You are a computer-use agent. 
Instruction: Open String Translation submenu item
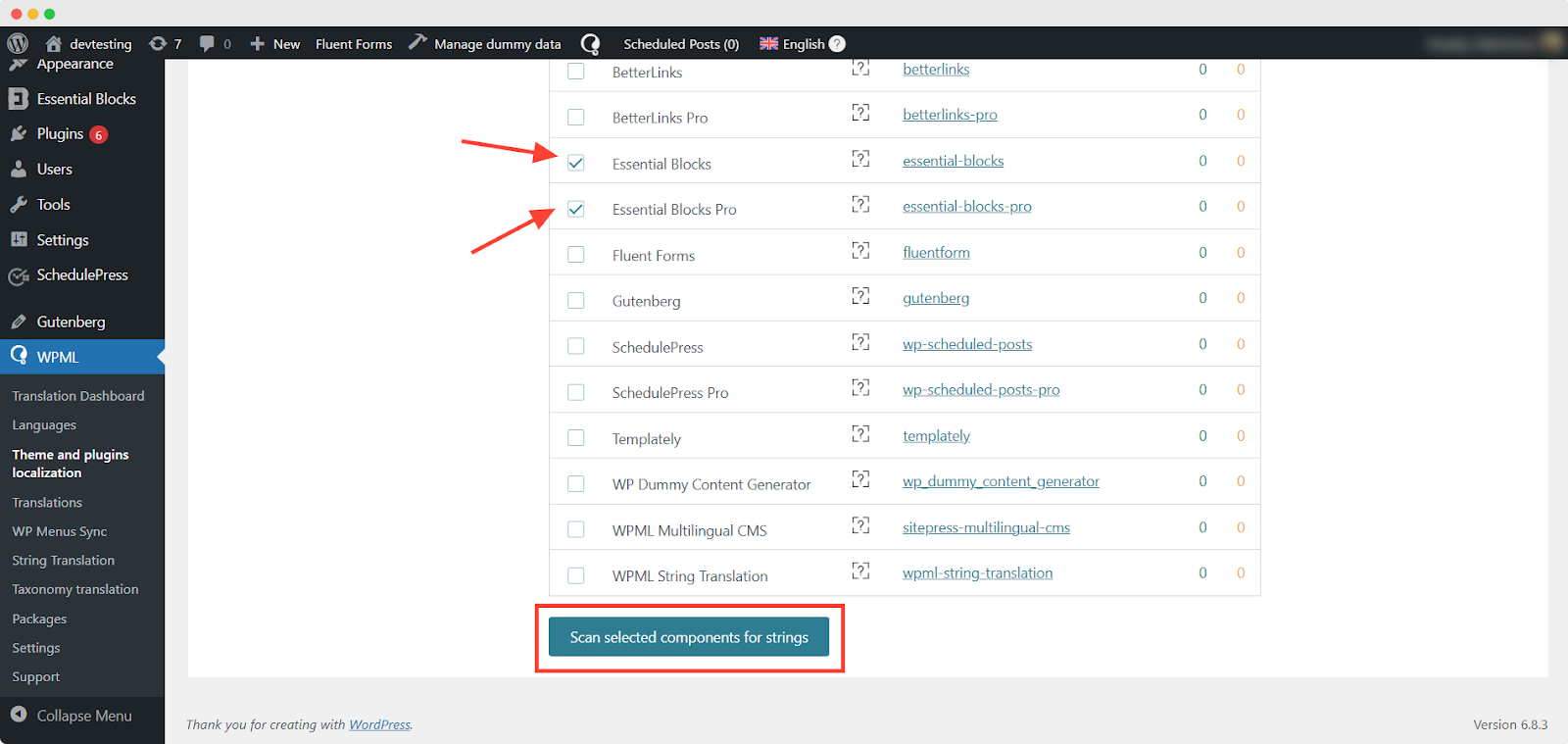click(x=64, y=560)
